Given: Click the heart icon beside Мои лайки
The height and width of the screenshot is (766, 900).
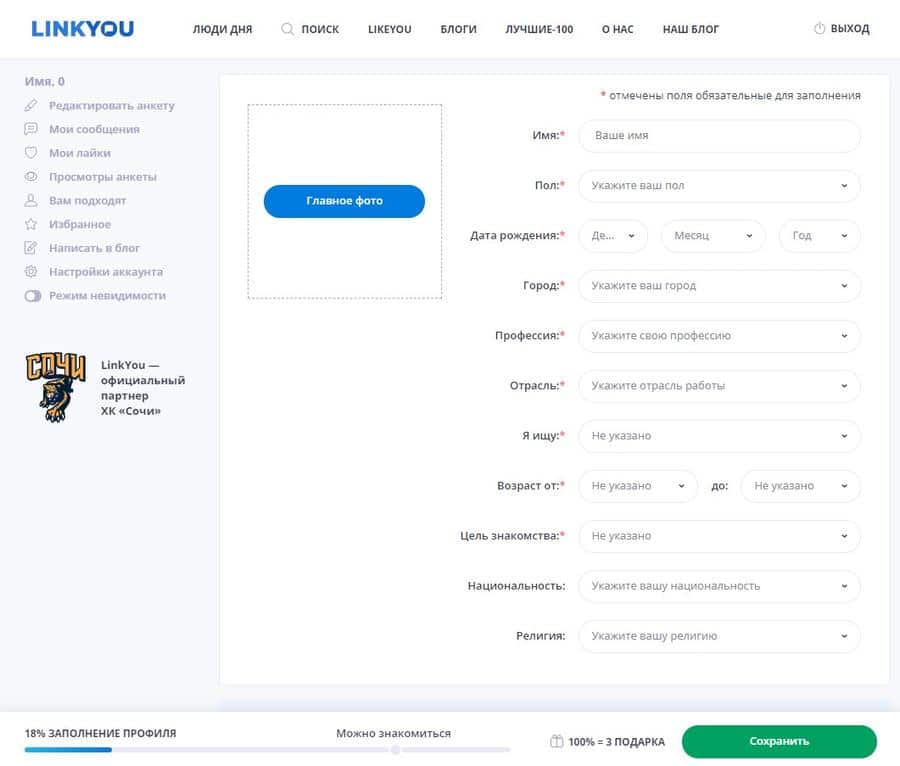Looking at the screenshot, I should pos(31,153).
